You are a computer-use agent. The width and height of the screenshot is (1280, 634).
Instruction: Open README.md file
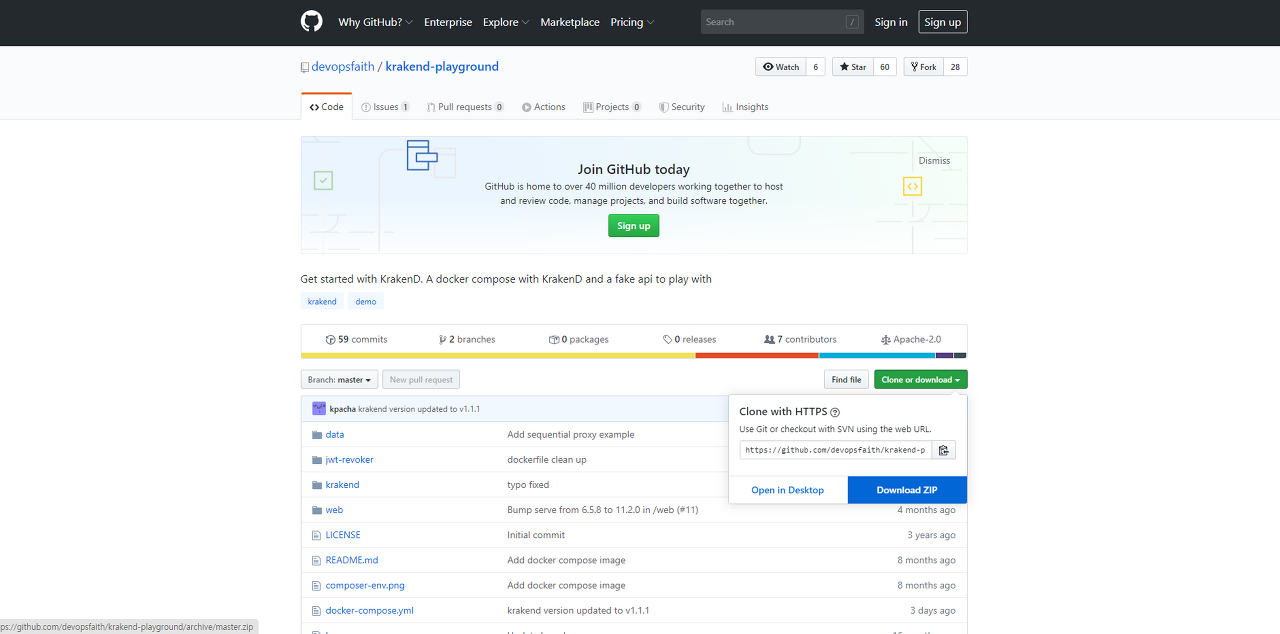(x=352, y=560)
